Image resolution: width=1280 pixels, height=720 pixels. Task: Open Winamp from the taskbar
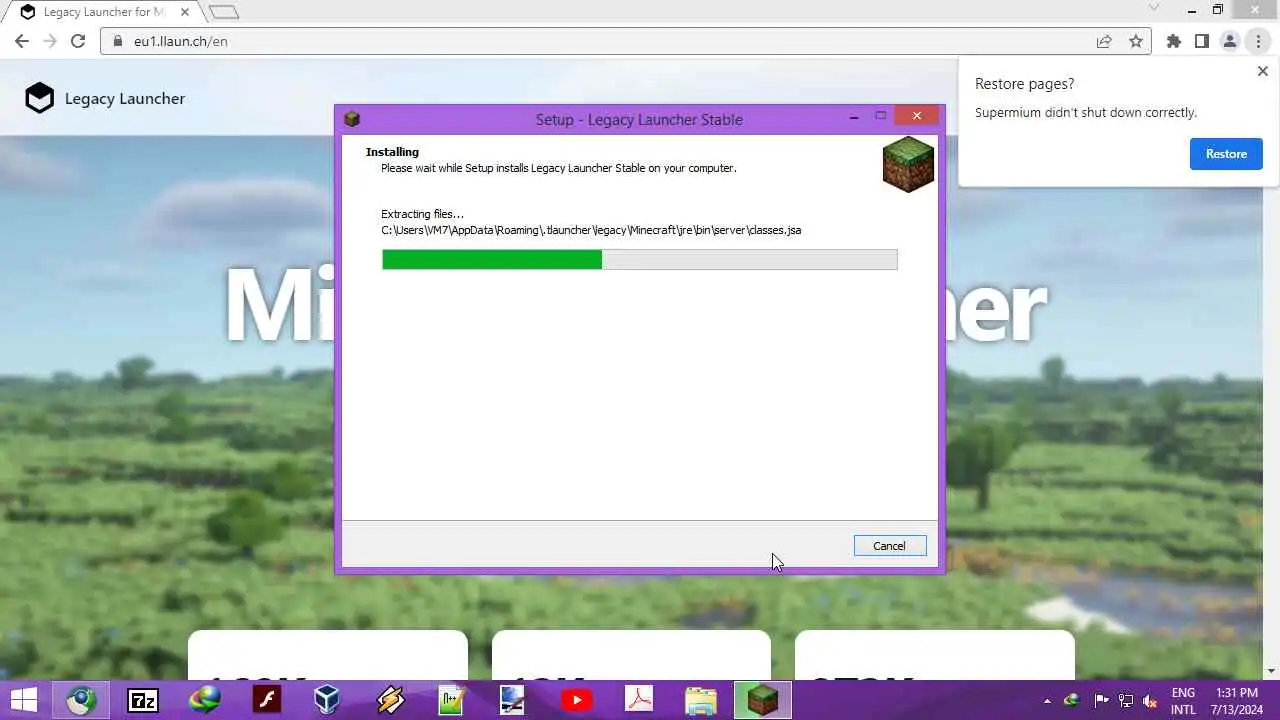[x=390, y=700]
